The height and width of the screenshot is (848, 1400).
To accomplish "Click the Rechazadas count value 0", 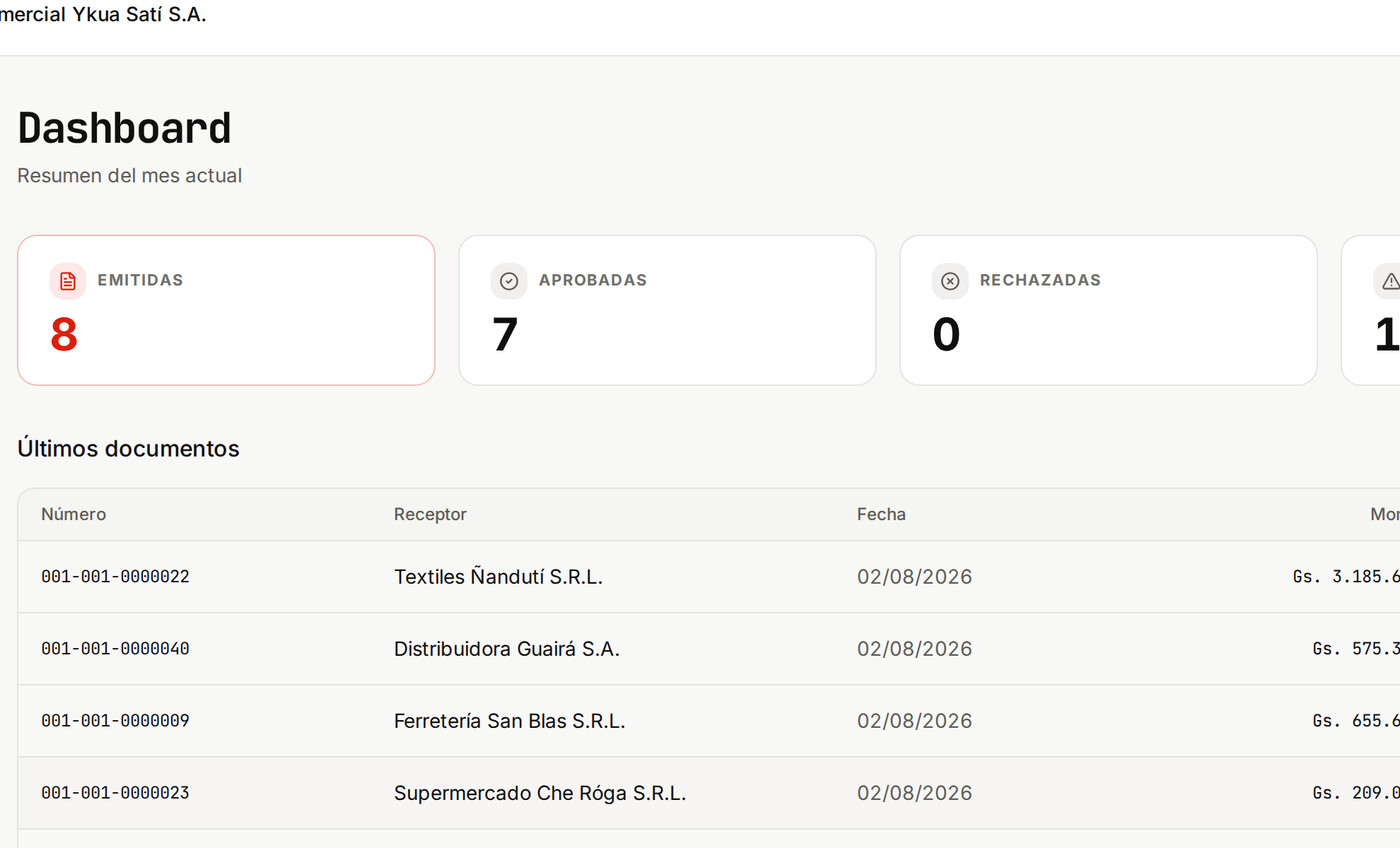I will (x=946, y=335).
